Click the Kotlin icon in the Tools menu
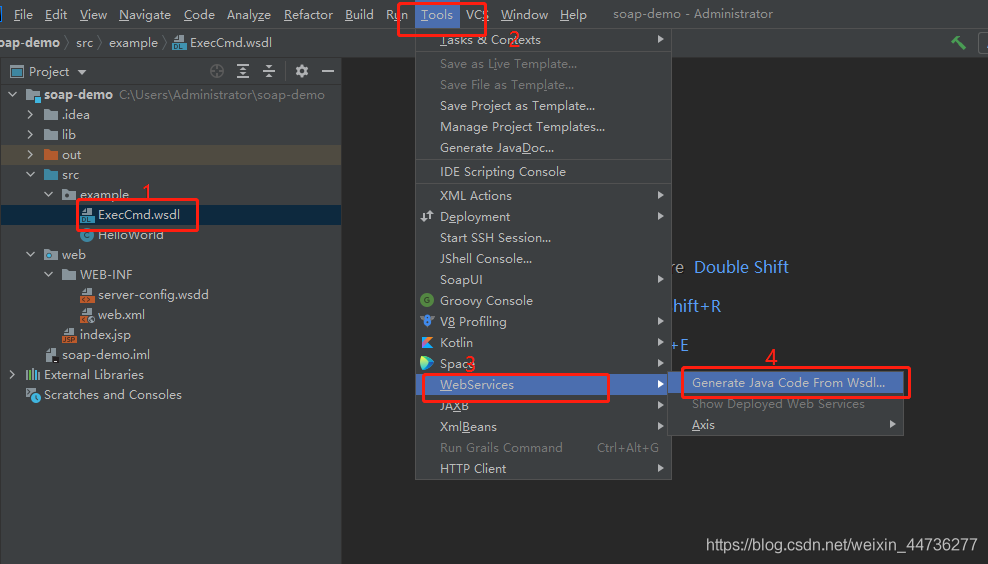988x564 pixels. click(427, 342)
